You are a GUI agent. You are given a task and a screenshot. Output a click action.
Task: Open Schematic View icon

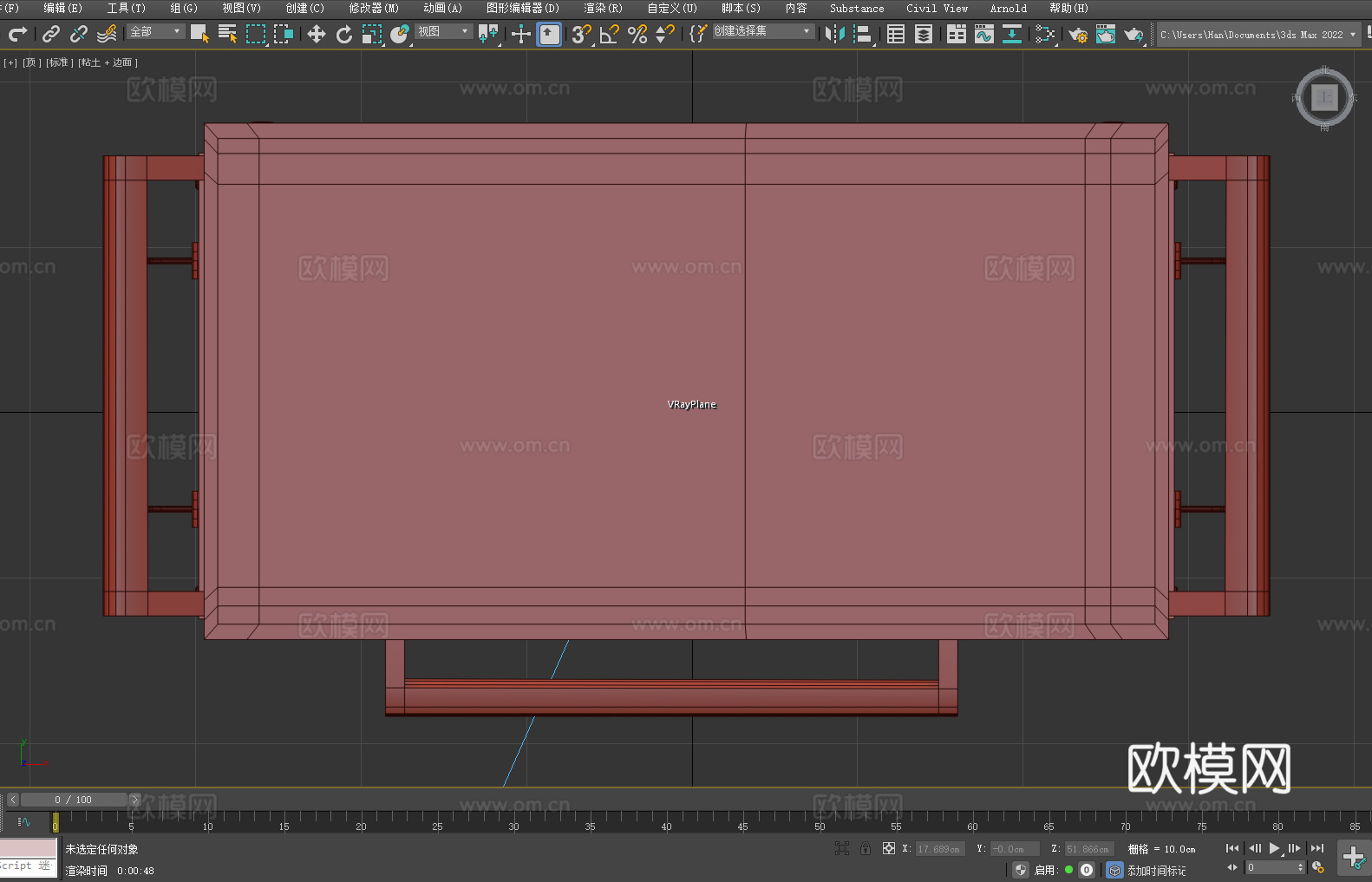[x=1012, y=34]
